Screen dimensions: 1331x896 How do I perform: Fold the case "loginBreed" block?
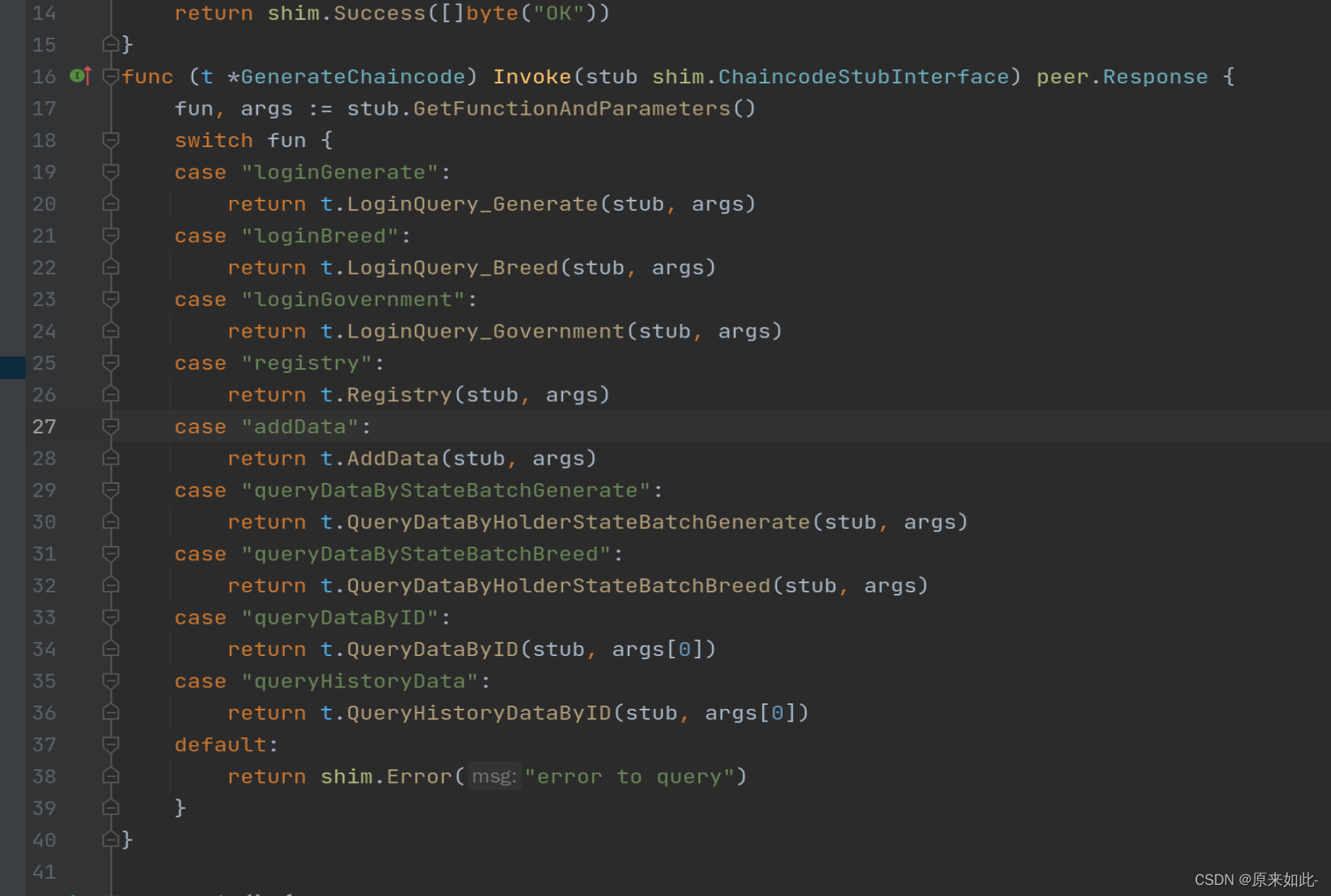coord(111,236)
